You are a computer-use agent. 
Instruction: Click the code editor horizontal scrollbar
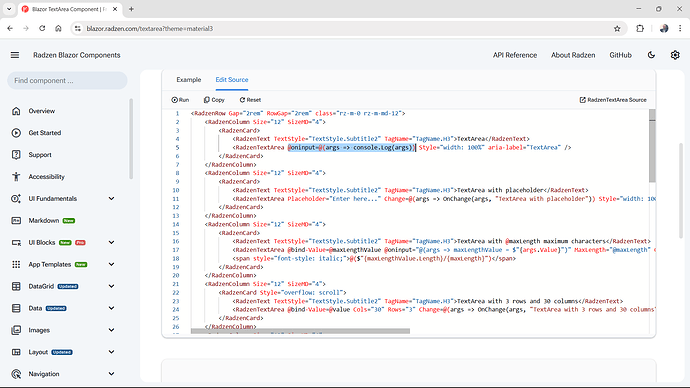coord(300,331)
